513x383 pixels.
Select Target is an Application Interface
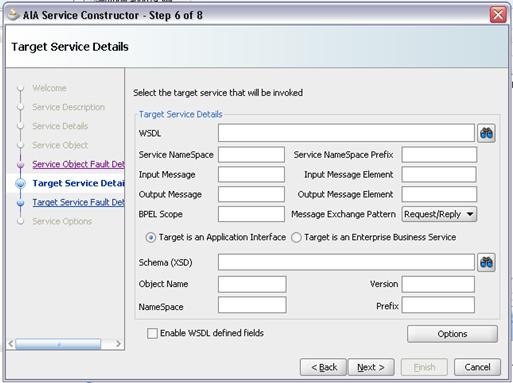tap(151, 237)
